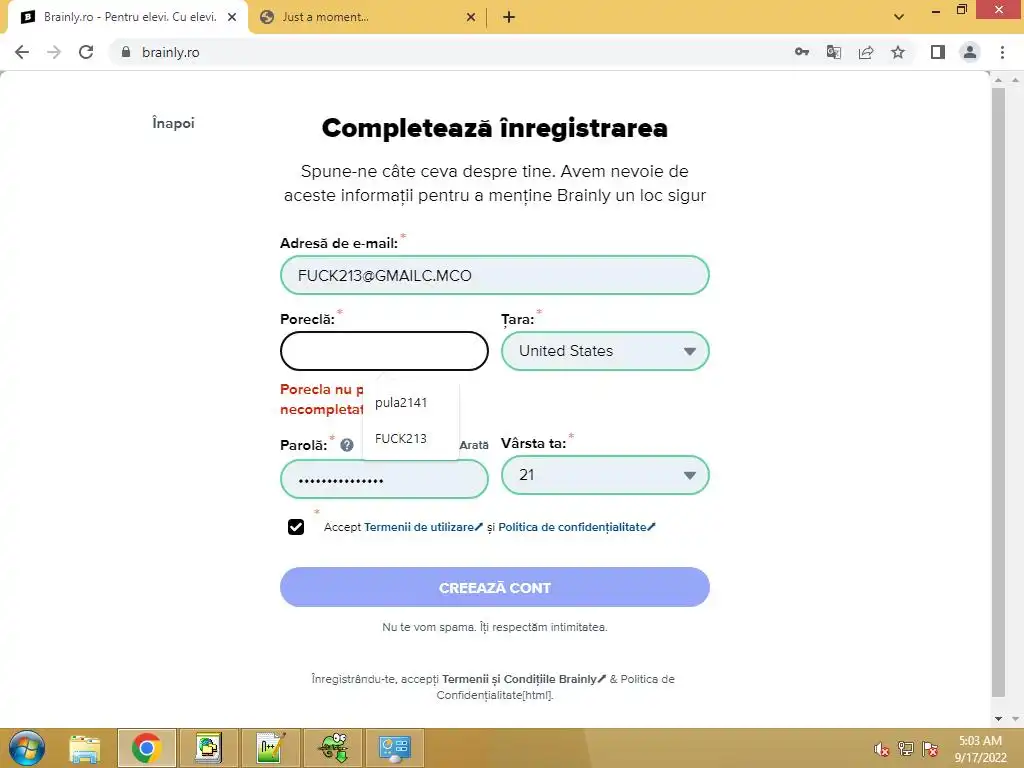The height and width of the screenshot is (768, 1024).
Task: Open the Vârsta ta age dropdown
Action: point(605,475)
